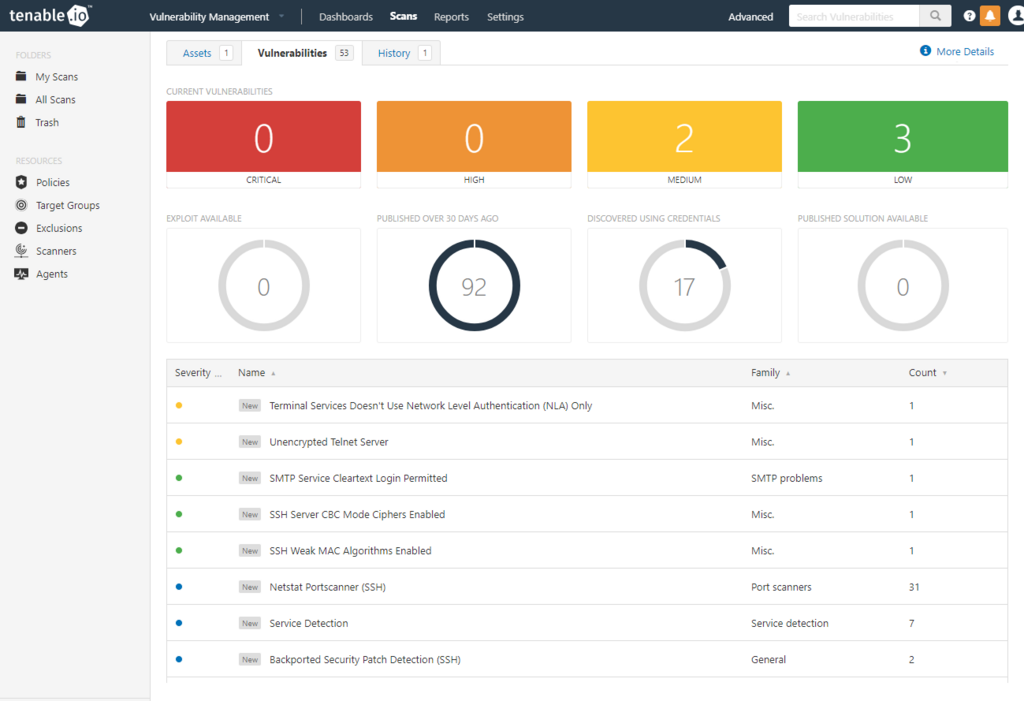Click count 31 in Netstat row

tap(914, 587)
